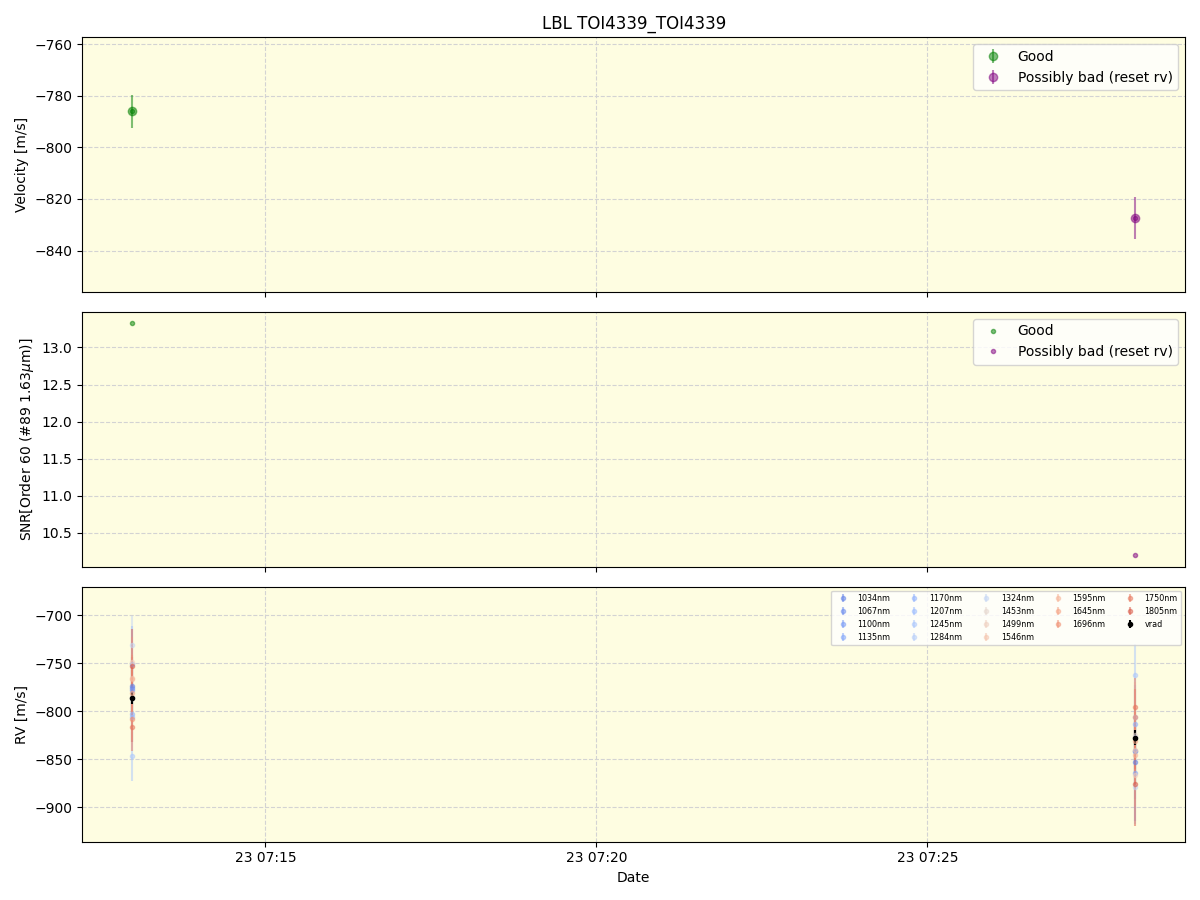Pick the lowest pale-blue point in left RV cluster
1200x900 pixels.
point(132,756)
